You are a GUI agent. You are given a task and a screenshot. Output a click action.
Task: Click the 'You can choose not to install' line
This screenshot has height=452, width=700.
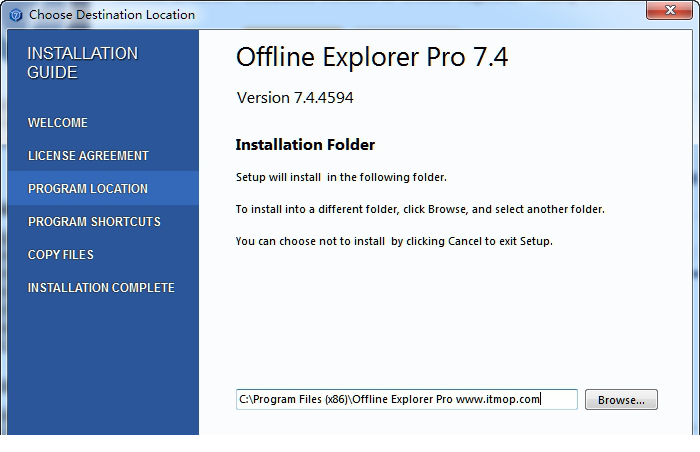point(394,241)
